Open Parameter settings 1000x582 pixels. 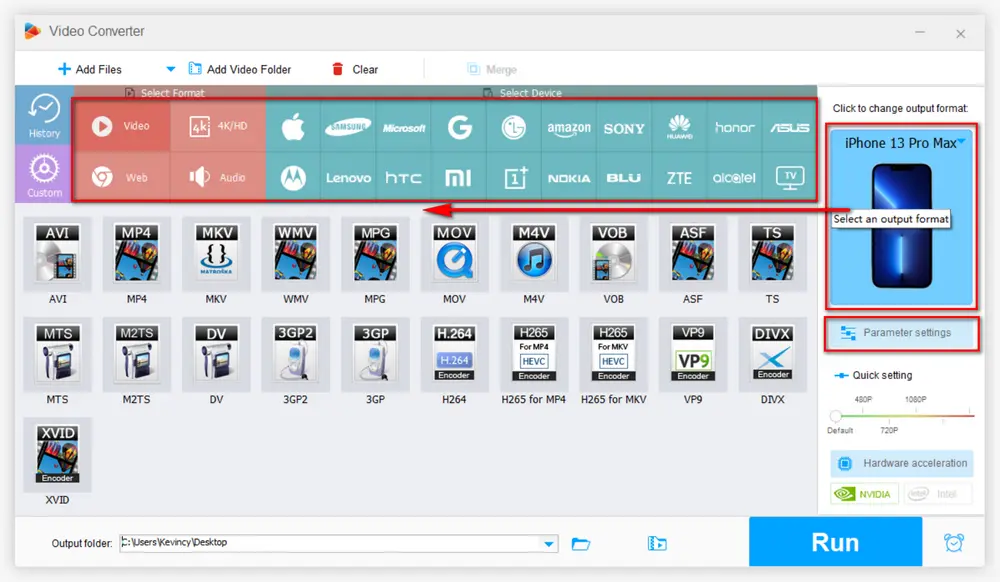tap(902, 333)
